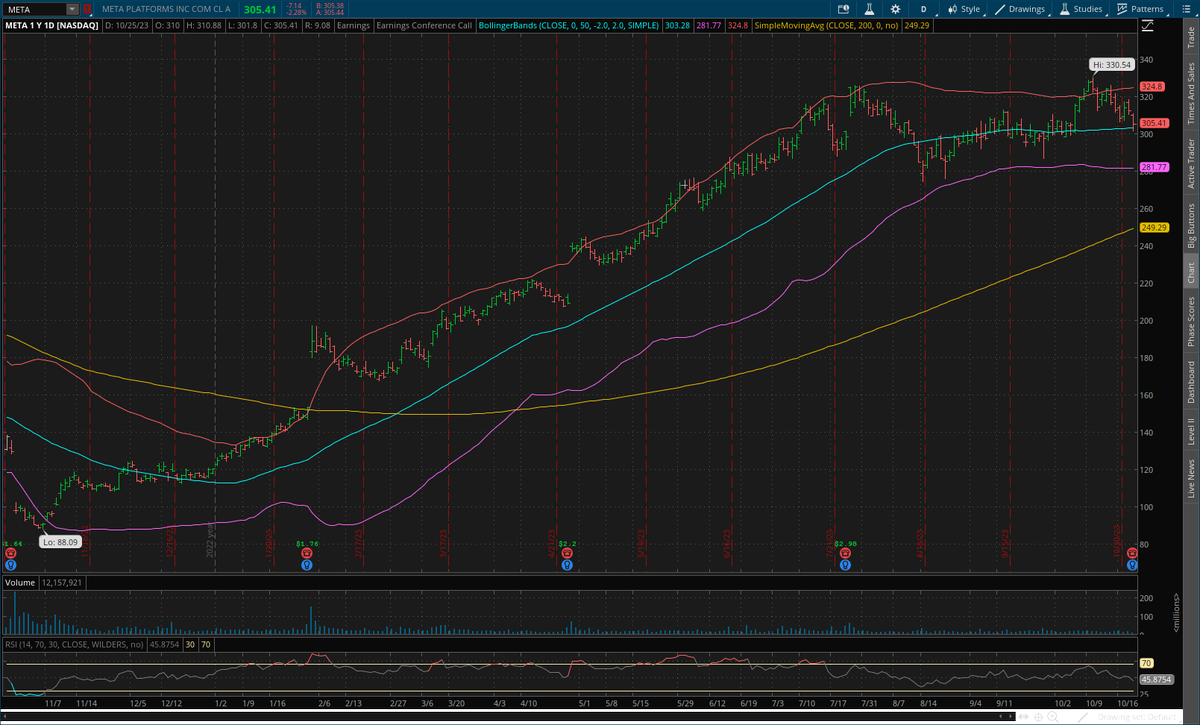Click the META symbol input field
1200x725 pixels.
point(35,10)
